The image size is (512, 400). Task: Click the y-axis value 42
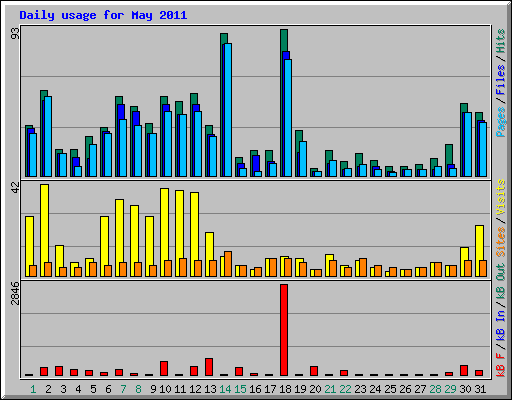[x=15, y=187]
